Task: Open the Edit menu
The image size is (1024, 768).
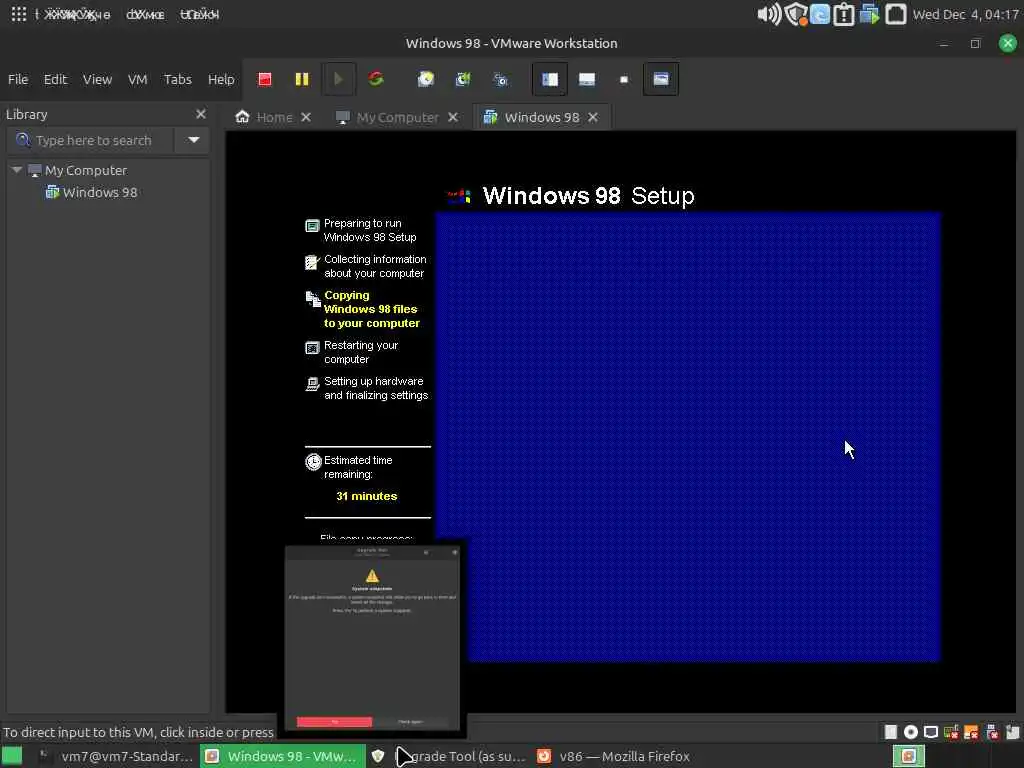Action: click(x=56, y=79)
